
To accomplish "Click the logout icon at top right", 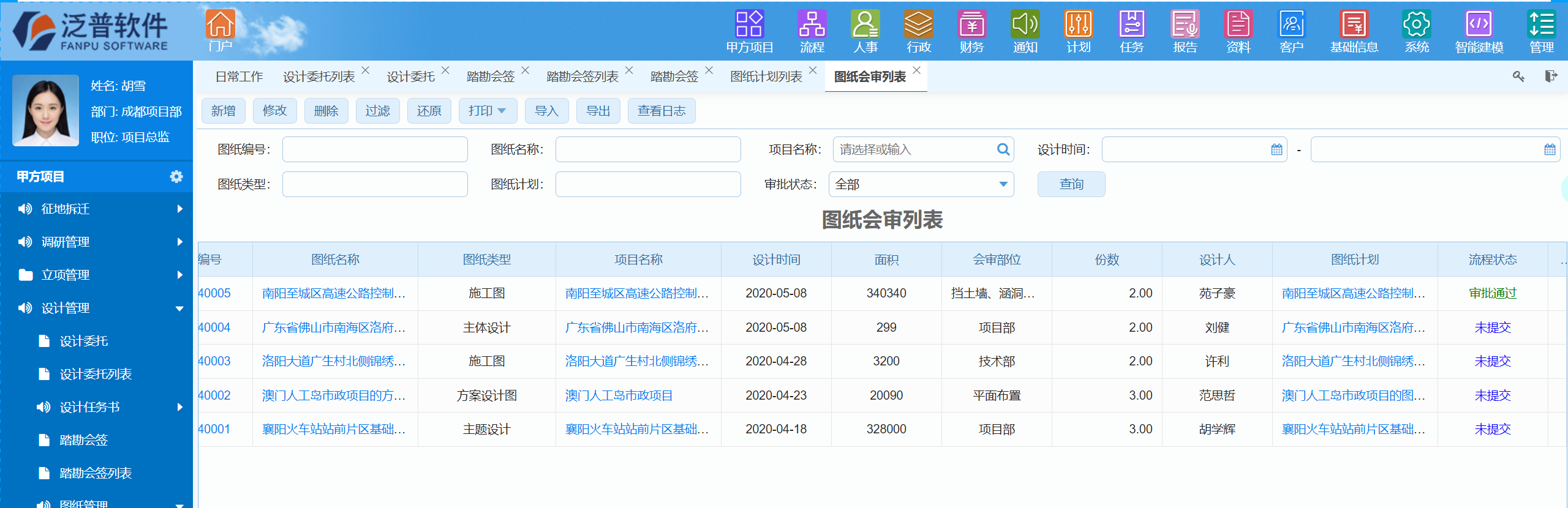I will click(1550, 77).
